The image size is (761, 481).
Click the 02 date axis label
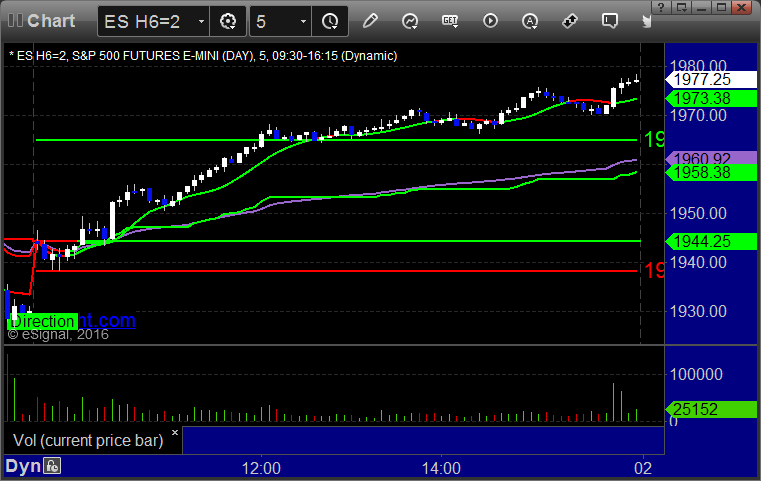point(643,468)
